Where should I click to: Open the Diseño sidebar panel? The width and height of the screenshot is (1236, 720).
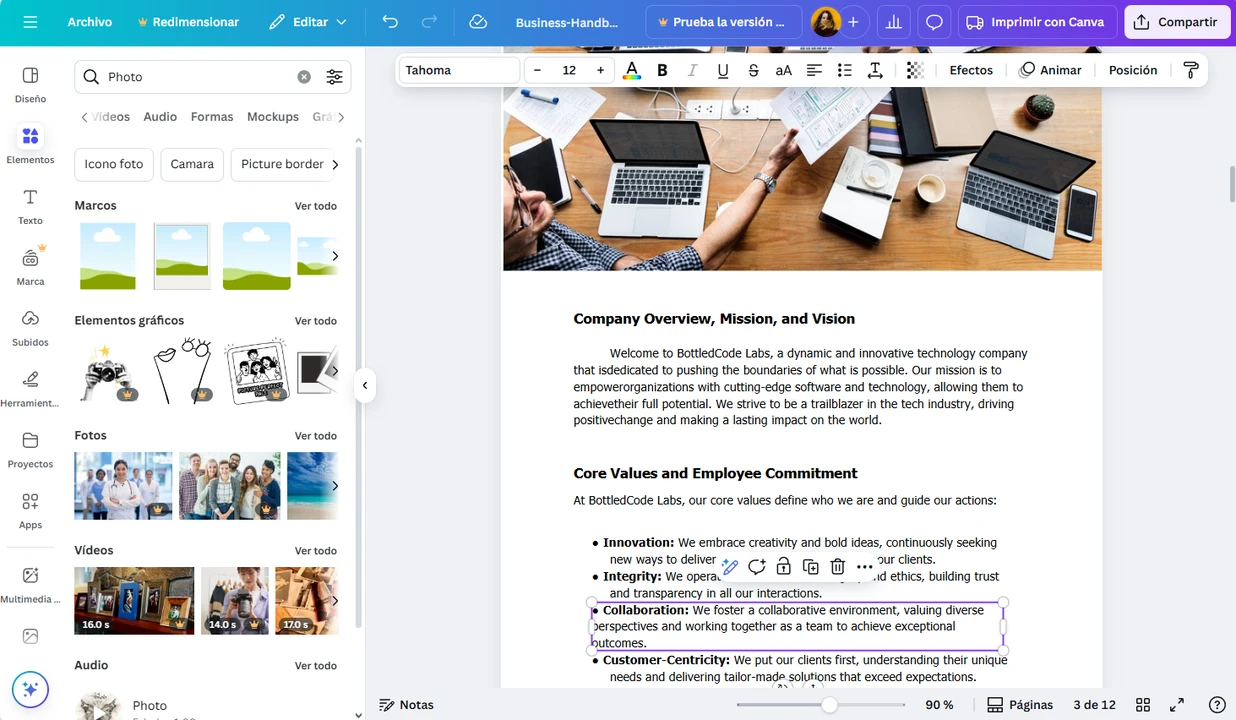tap(30, 85)
